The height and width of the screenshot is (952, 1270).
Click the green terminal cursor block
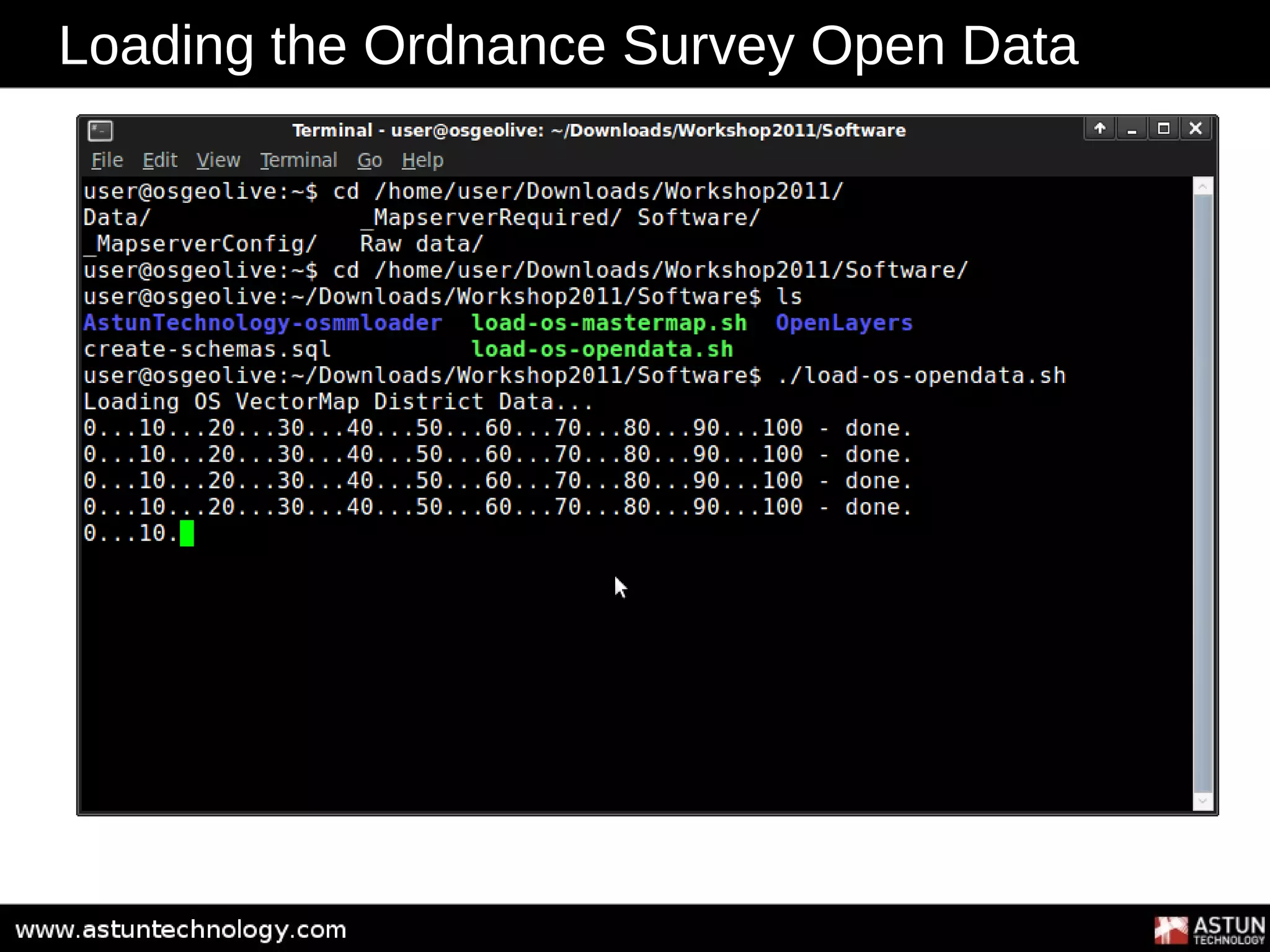[187, 534]
